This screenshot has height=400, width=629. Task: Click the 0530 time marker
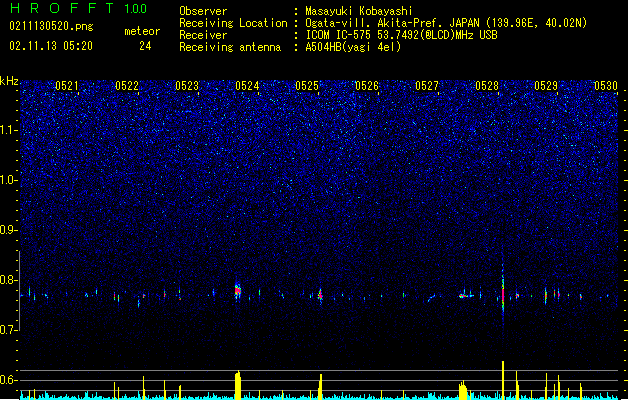coord(606,86)
